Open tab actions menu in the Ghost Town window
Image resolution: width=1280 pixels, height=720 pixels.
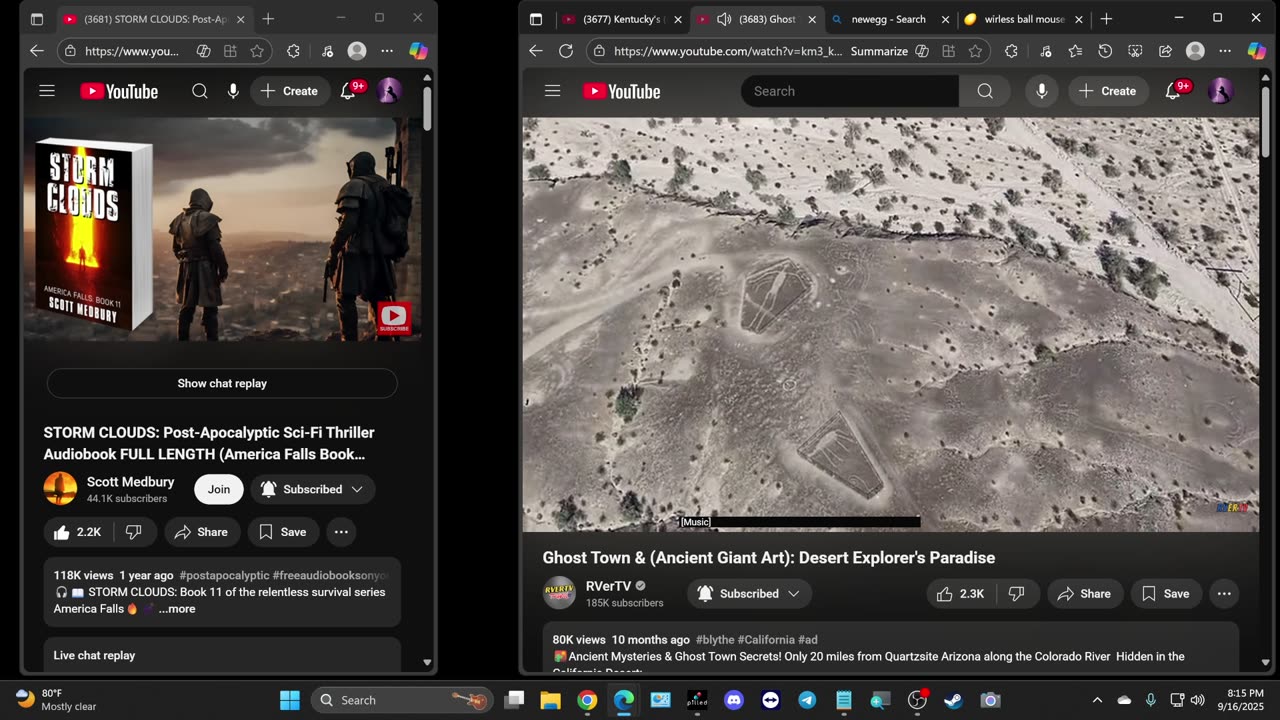click(x=536, y=19)
